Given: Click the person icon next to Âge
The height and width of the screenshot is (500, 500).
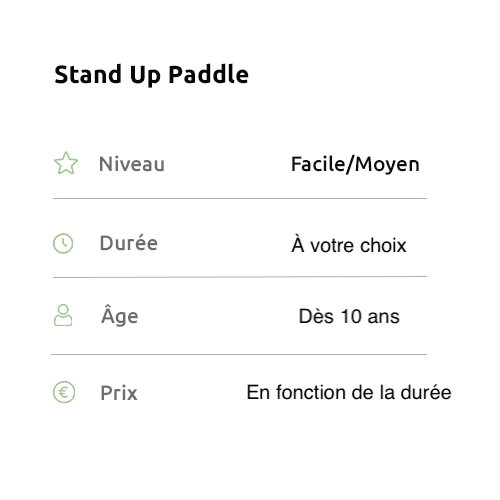Looking at the screenshot, I should [x=63, y=315].
